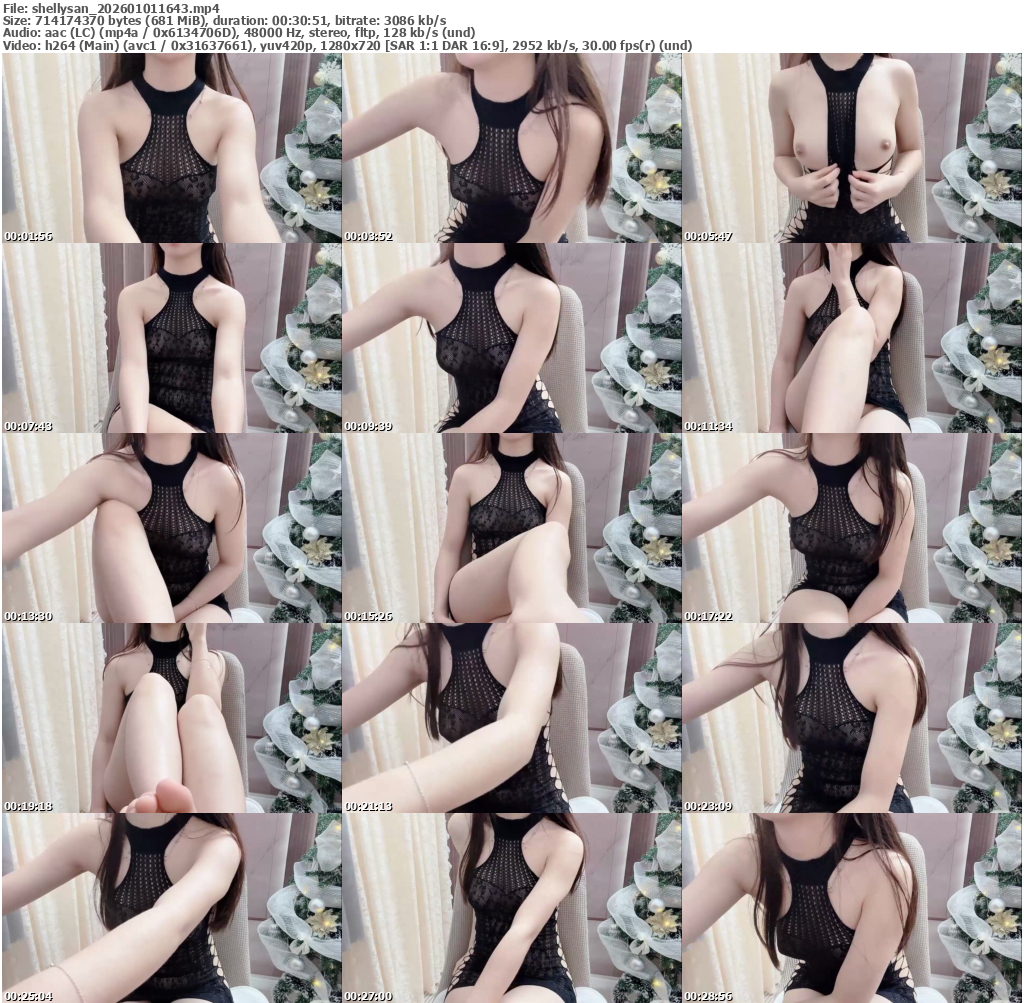Click the thumbnail at 00:05:47
The height and width of the screenshot is (1003, 1024).
coord(851,148)
